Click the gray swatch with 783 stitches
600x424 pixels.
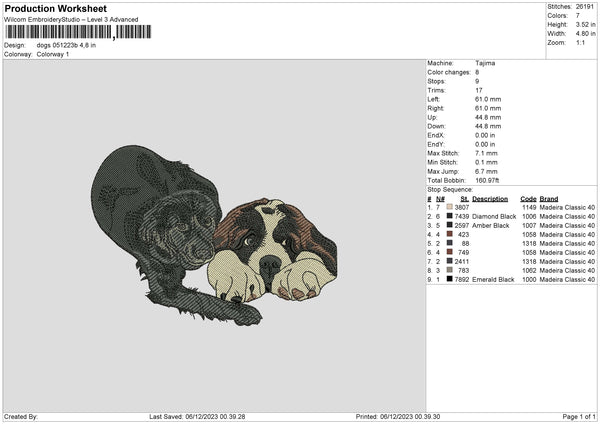click(450, 270)
